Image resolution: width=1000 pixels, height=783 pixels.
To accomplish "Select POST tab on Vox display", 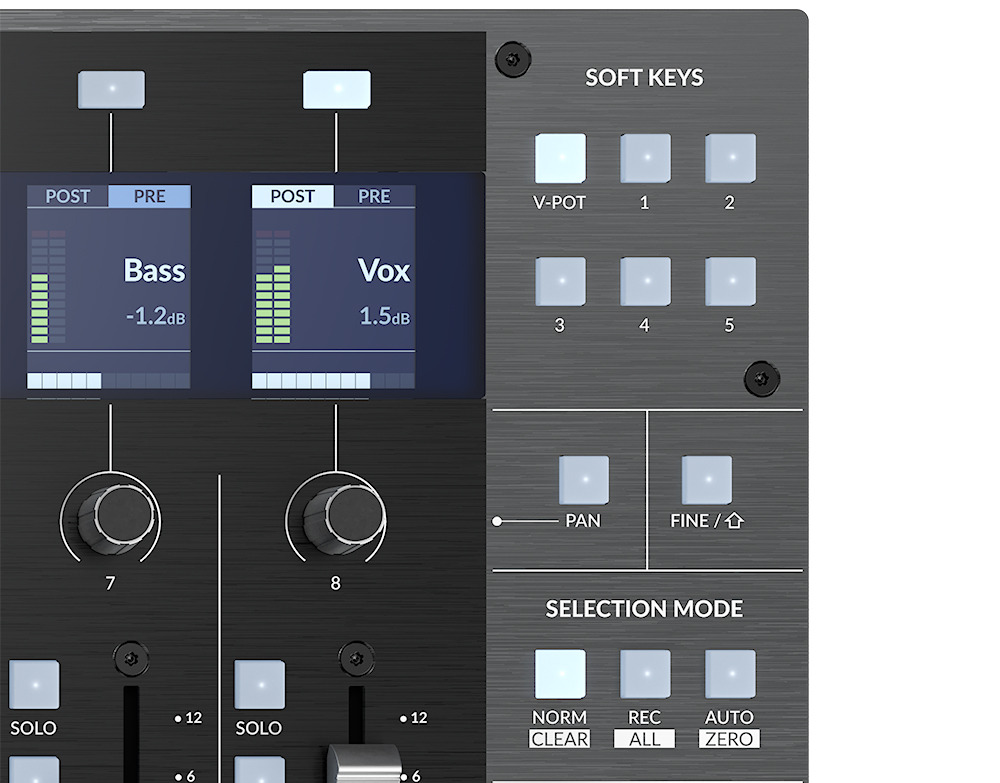I will (x=293, y=196).
